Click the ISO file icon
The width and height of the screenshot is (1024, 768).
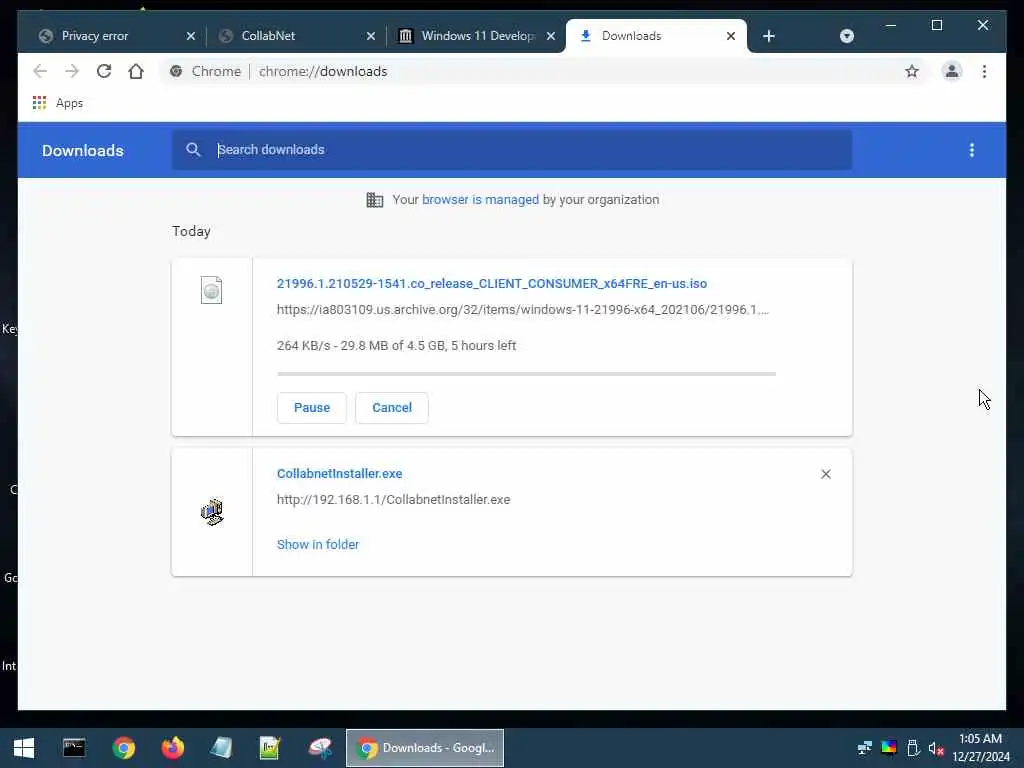[x=211, y=290]
